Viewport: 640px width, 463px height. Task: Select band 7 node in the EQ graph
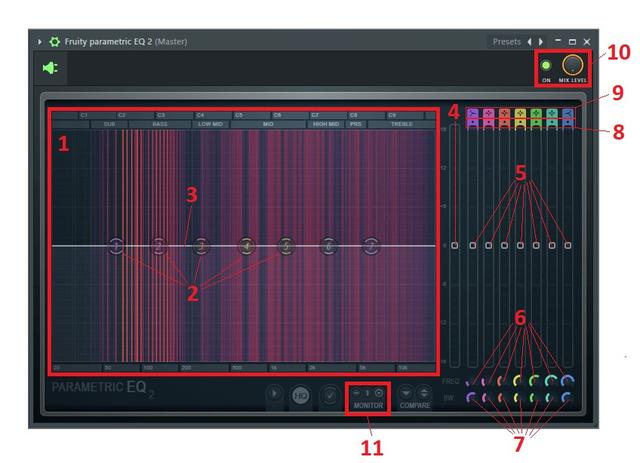pos(371,246)
